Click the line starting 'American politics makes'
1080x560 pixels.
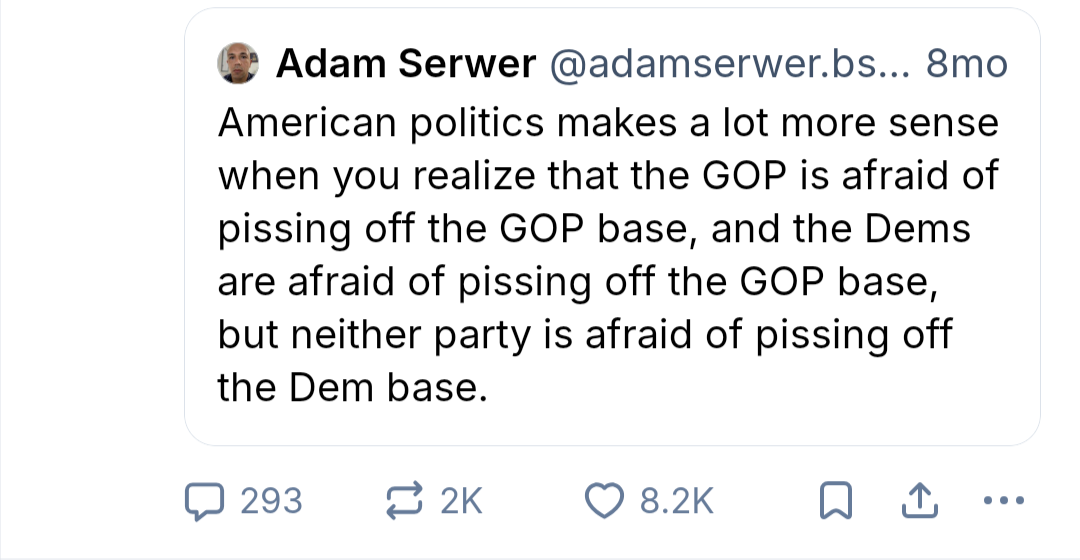point(608,123)
